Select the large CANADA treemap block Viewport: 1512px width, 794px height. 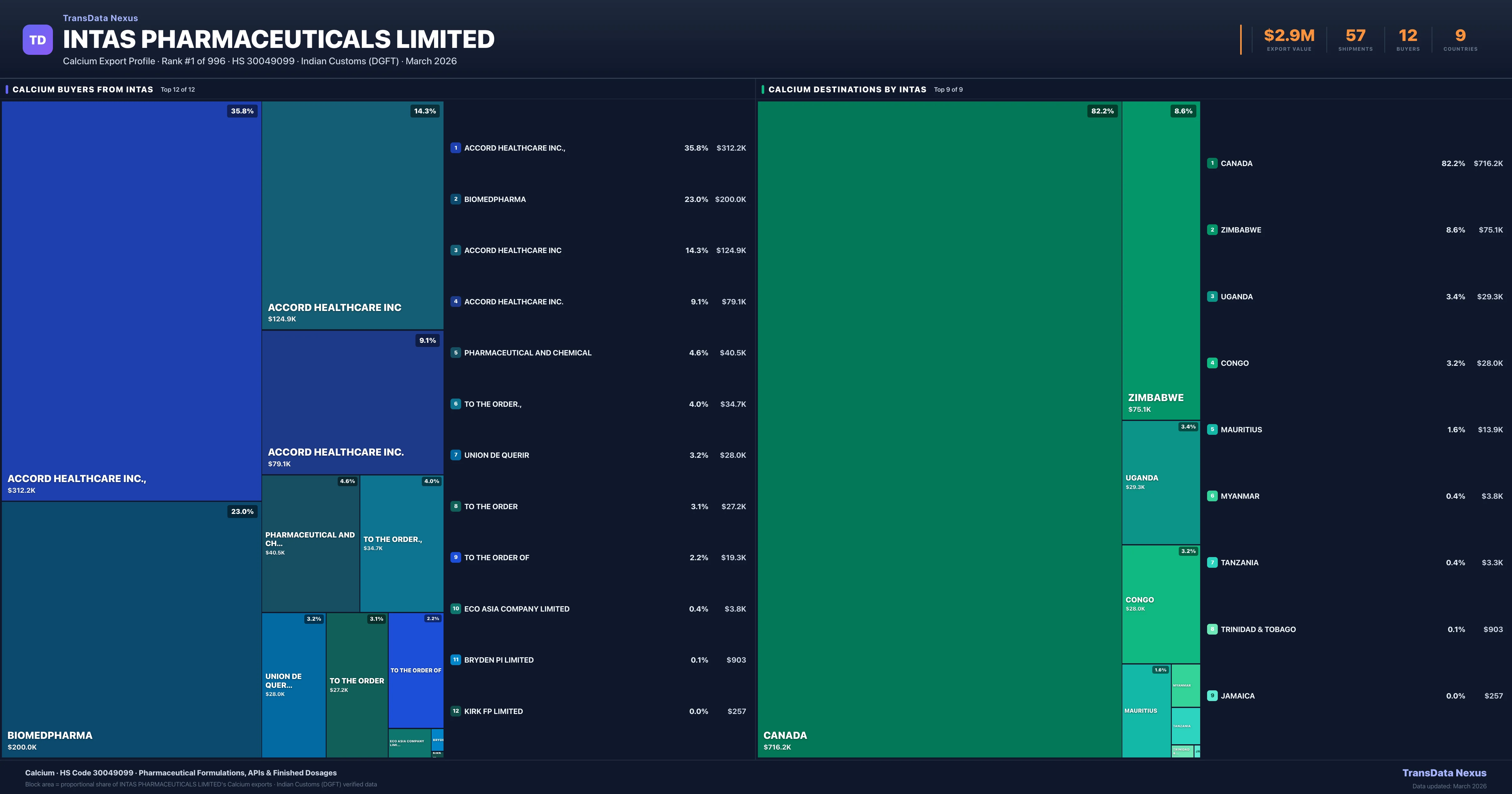tap(939, 429)
